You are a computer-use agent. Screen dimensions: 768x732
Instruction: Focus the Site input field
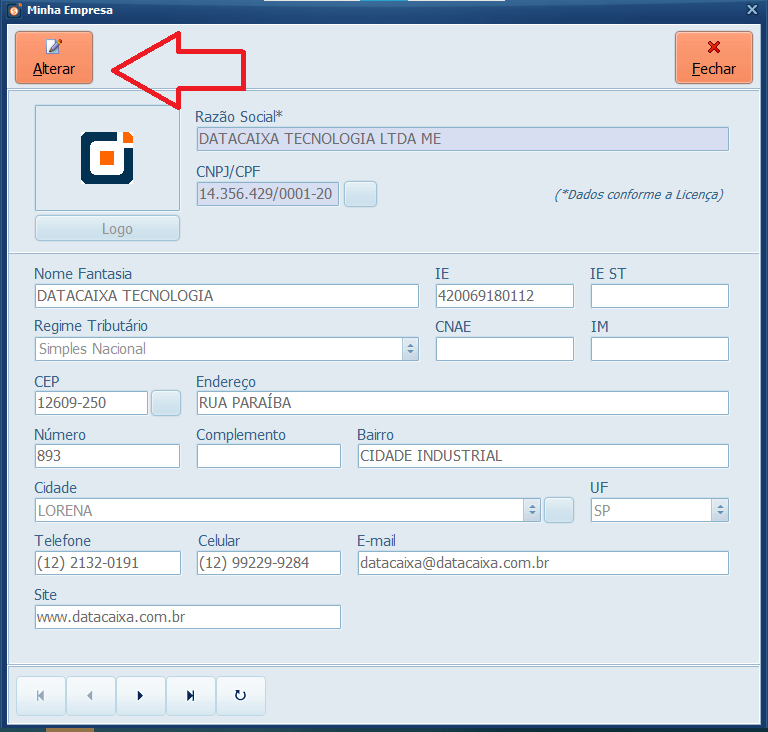[187, 617]
